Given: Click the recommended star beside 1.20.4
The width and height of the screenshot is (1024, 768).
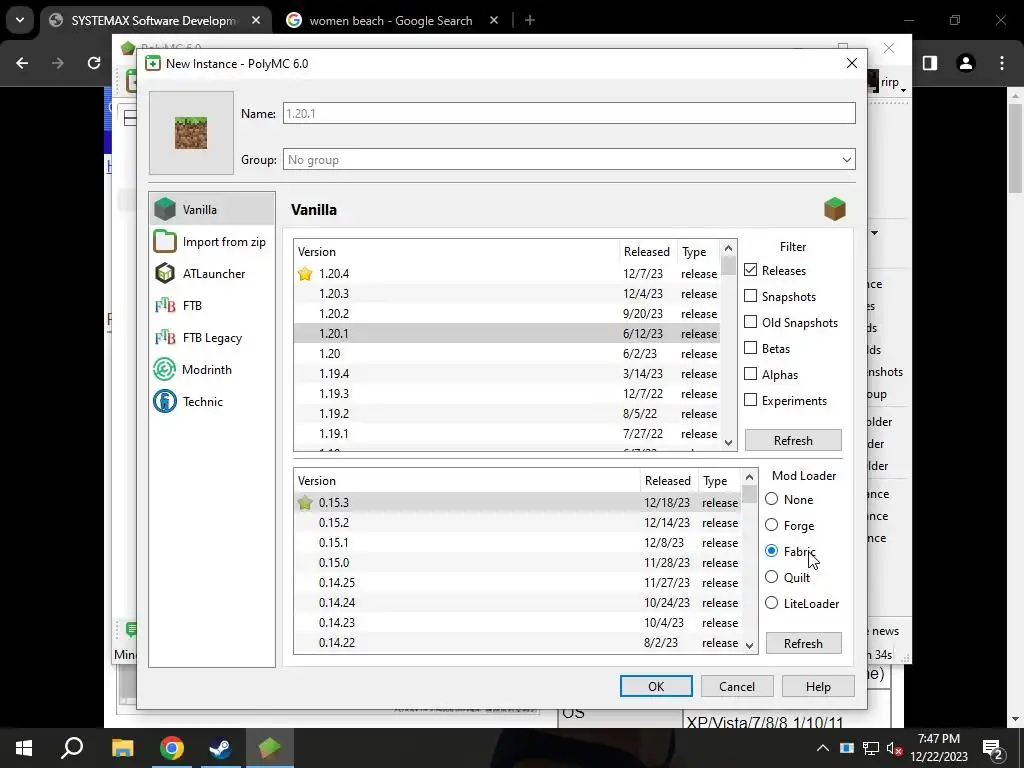Looking at the screenshot, I should [305, 274].
